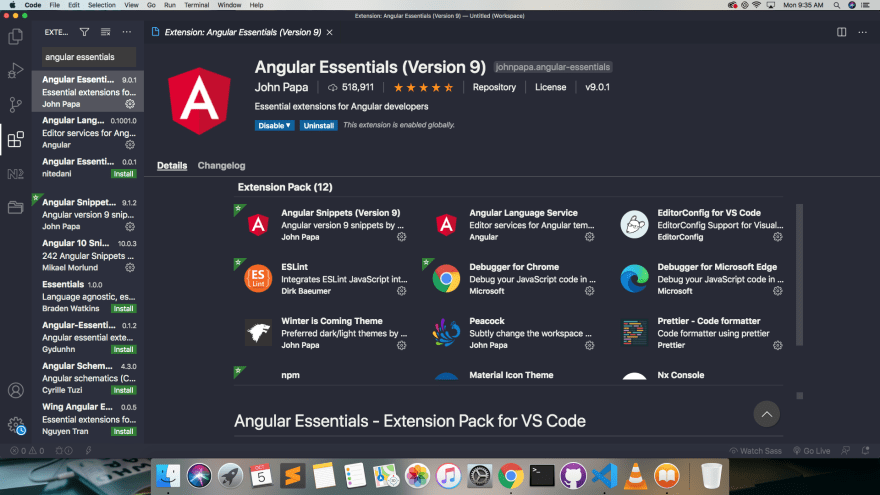Viewport: 880px width, 495px height.
Task: Open the View menu
Action: tap(131, 5)
